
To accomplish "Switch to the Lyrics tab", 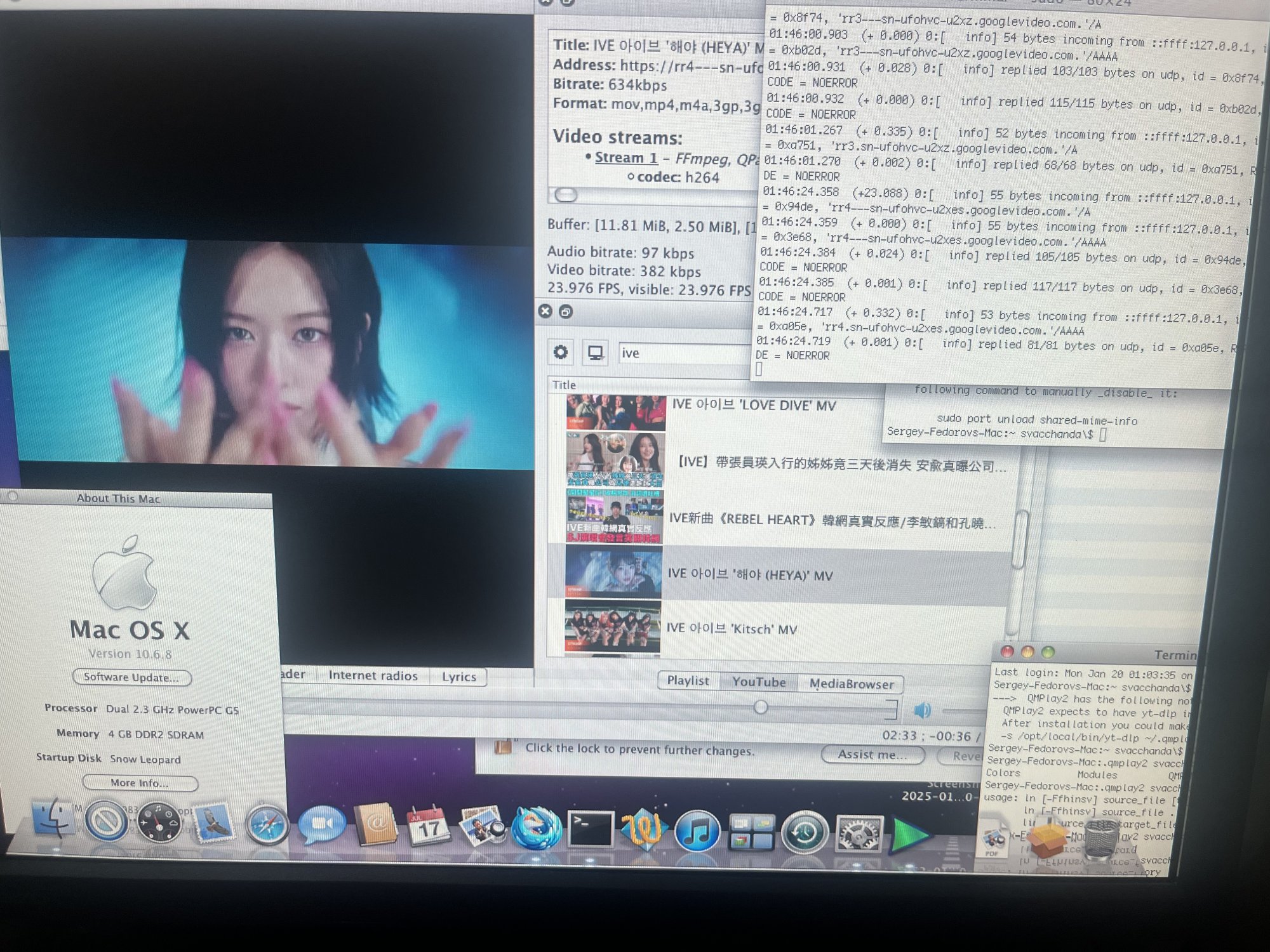I will click(458, 677).
